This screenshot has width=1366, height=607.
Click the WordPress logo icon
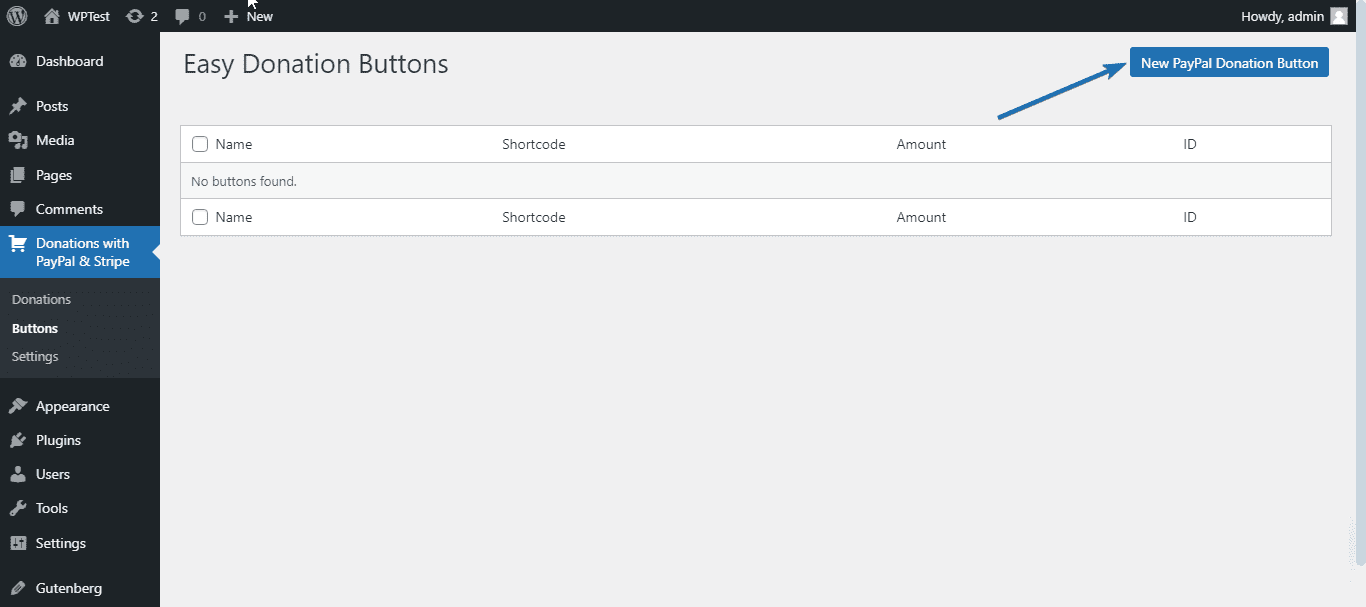(x=17, y=16)
